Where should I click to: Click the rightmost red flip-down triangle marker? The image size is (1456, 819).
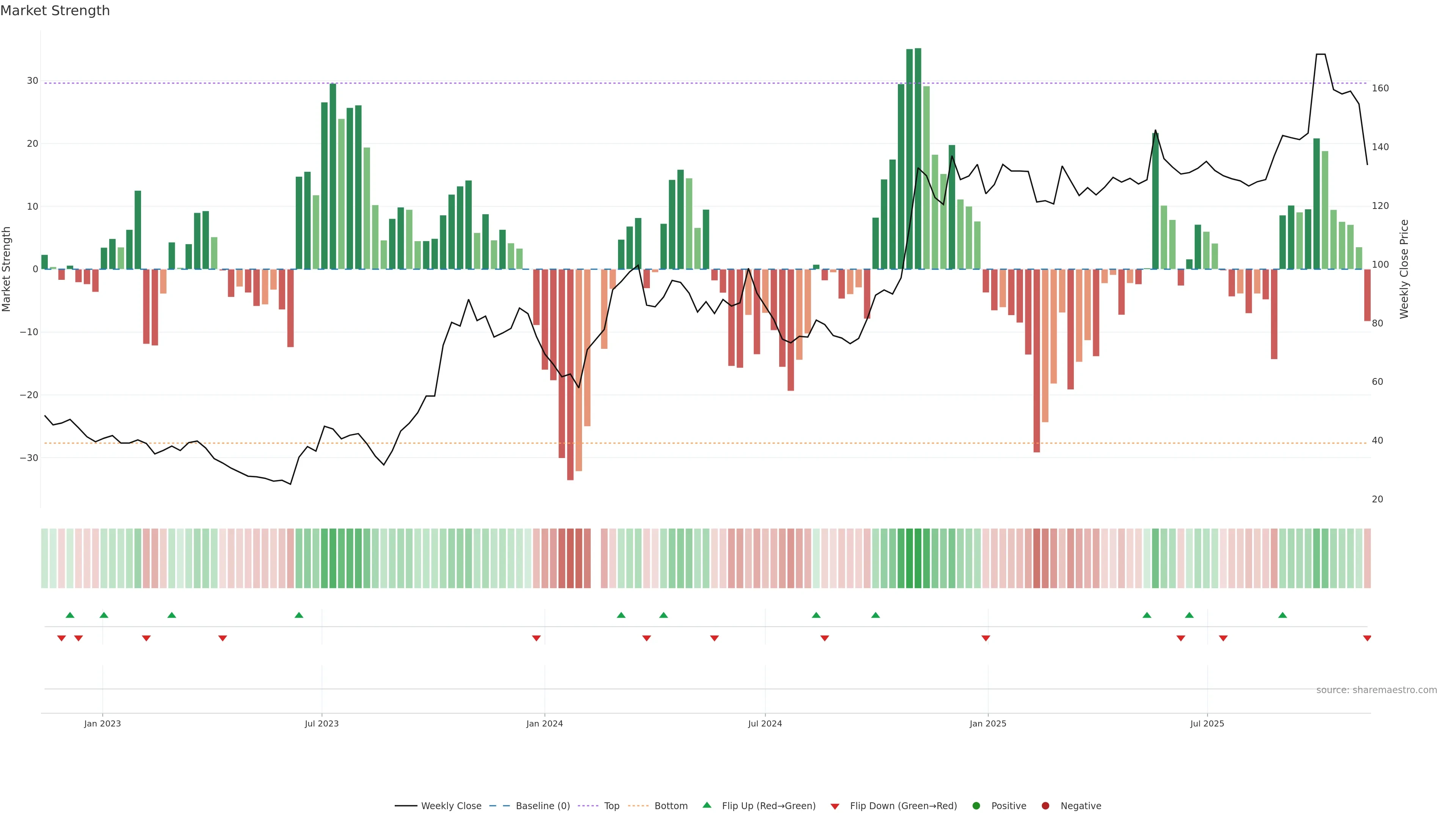tap(1367, 638)
